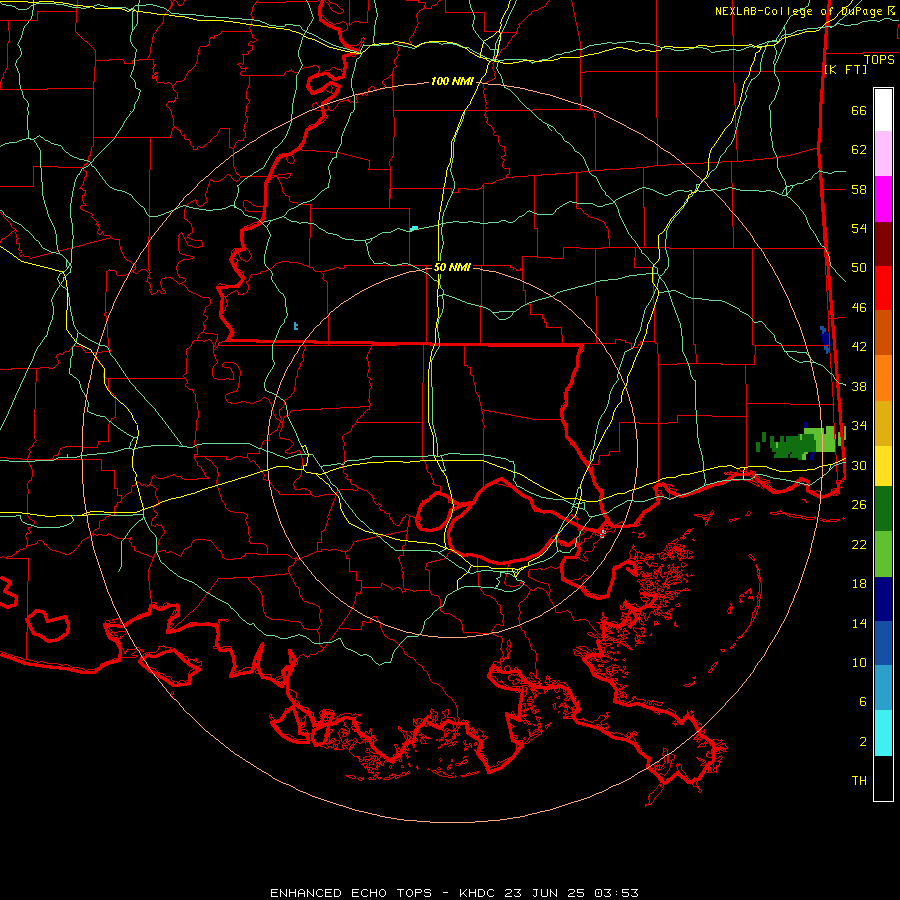
Task: Click the 38 legend value label
Action: [x=859, y=386]
